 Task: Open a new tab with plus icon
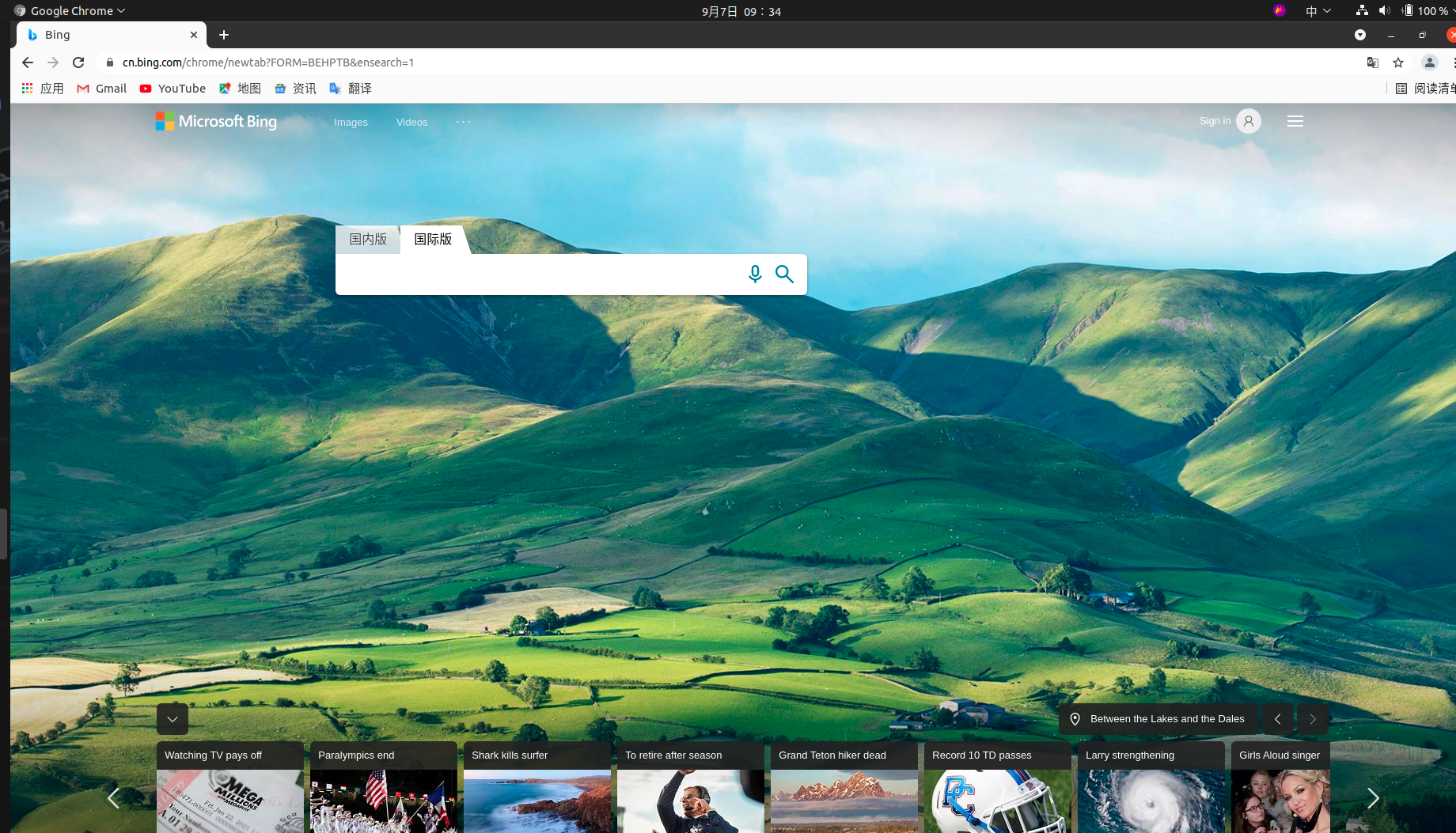point(224,35)
